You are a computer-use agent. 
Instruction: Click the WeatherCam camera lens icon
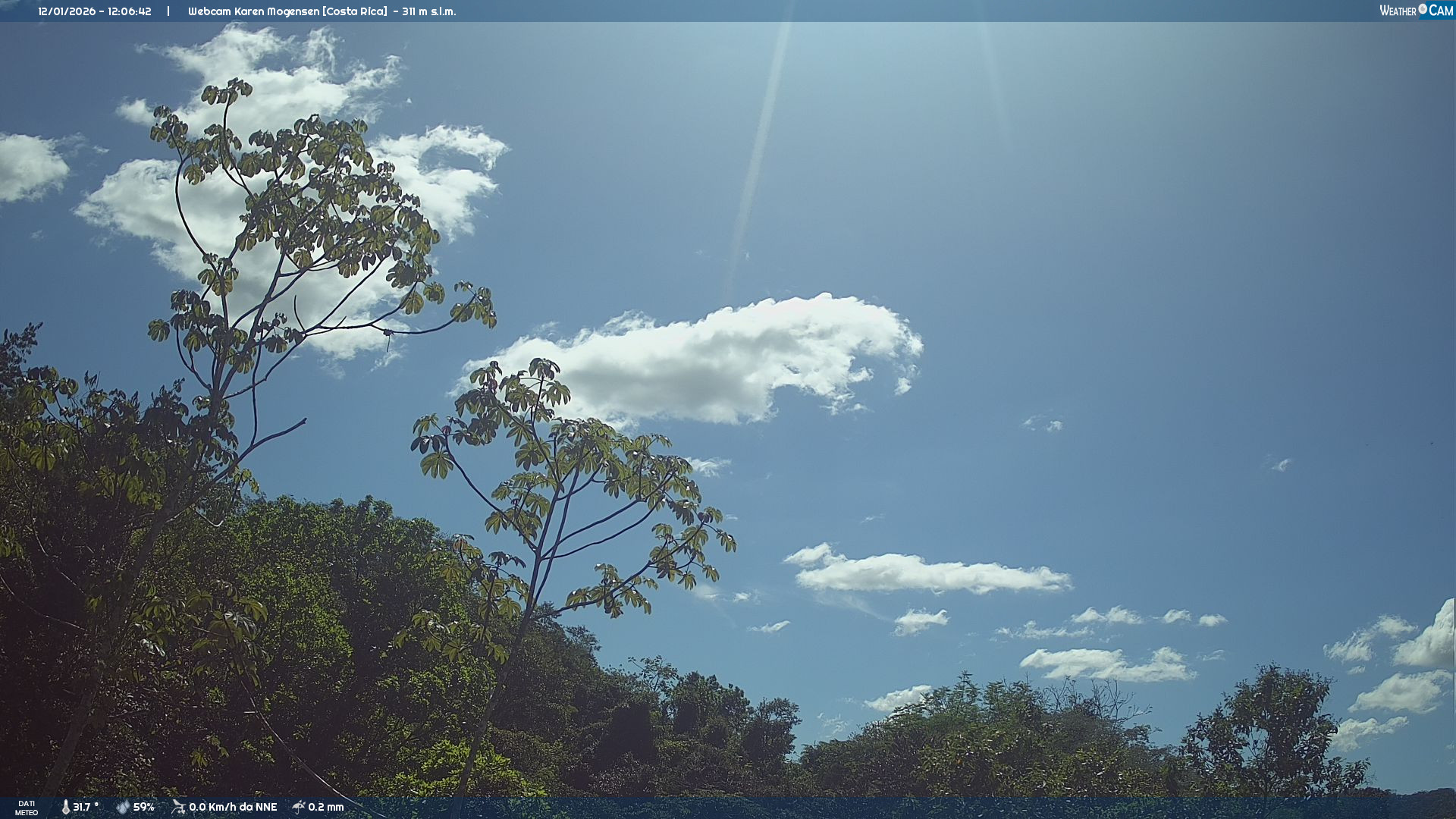pyautogui.click(x=1423, y=9)
